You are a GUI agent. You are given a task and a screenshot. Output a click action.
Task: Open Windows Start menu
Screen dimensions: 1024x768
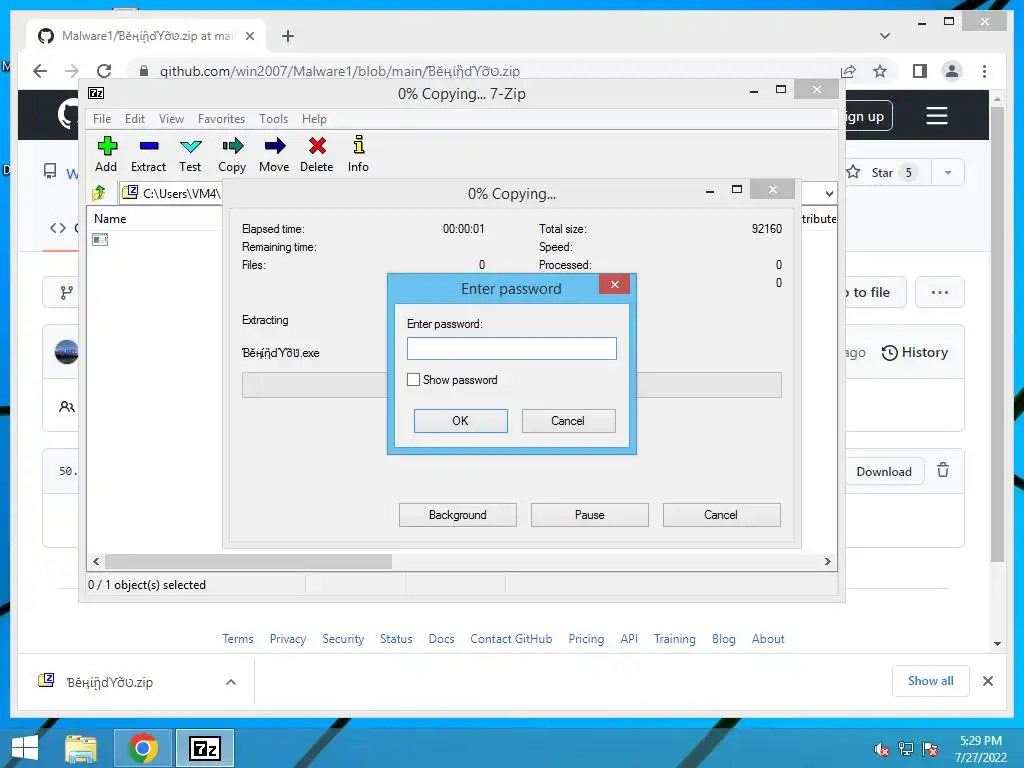pos(25,748)
